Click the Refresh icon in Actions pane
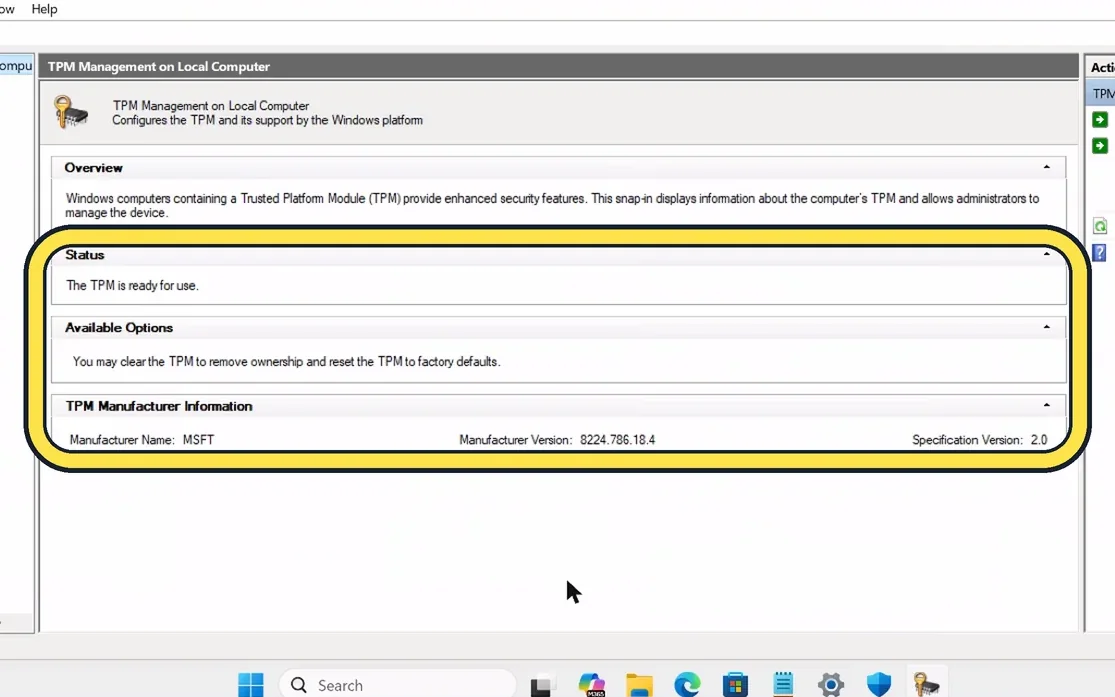 (1099, 226)
